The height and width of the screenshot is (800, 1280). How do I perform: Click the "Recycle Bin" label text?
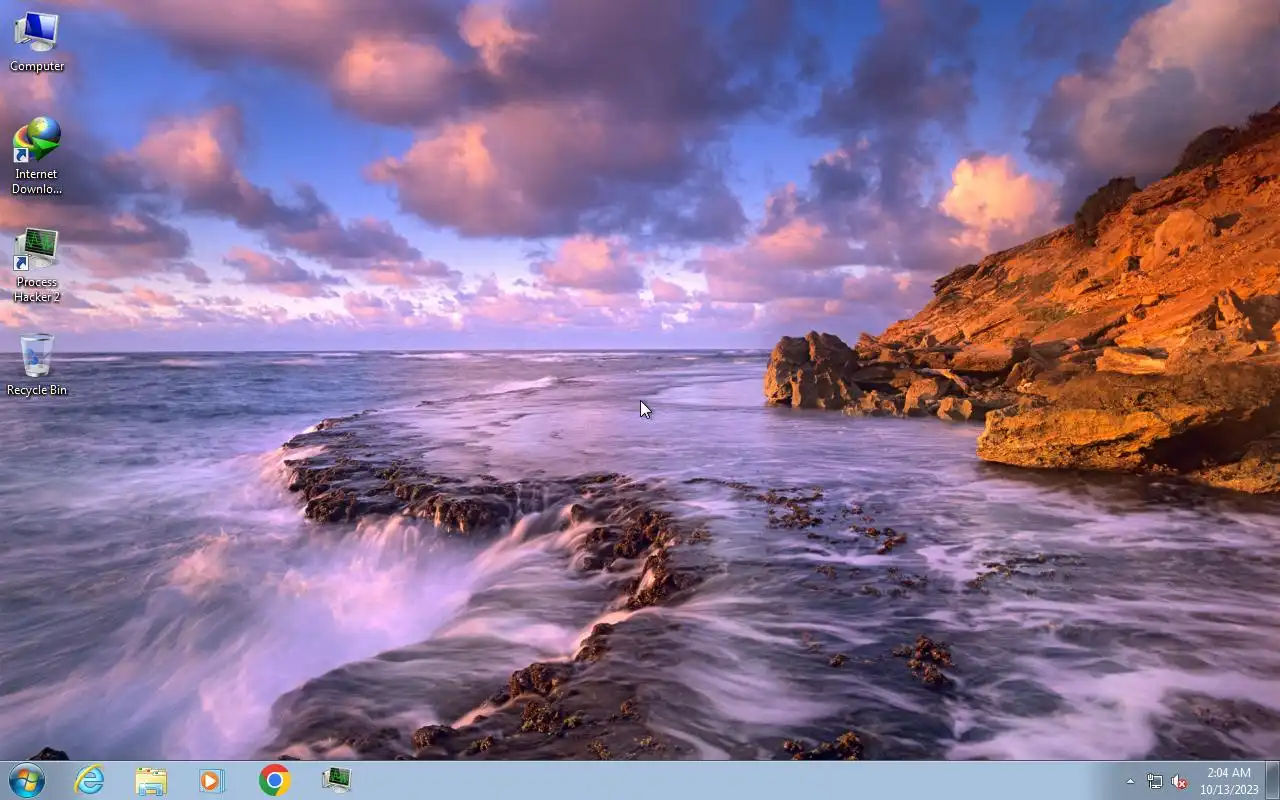pos(37,390)
